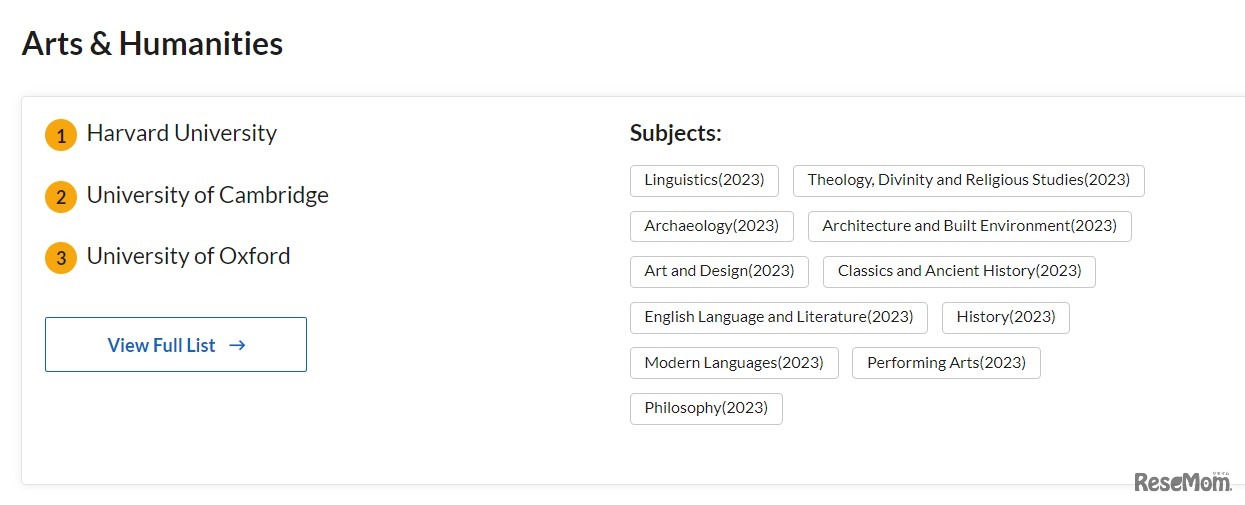Click the ReseMom watermark logo
Viewport: 1245px width, 505px height.
click(x=1183, y=482)
